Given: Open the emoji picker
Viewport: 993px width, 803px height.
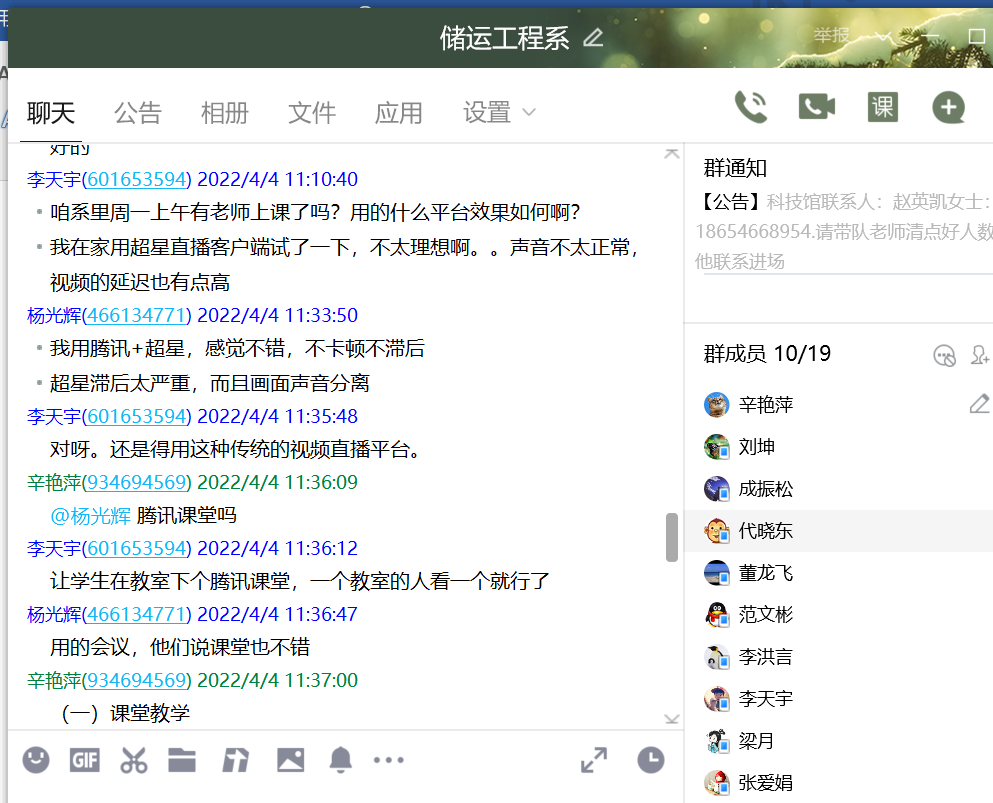Looking at the screenshot, I should point(36,760).
